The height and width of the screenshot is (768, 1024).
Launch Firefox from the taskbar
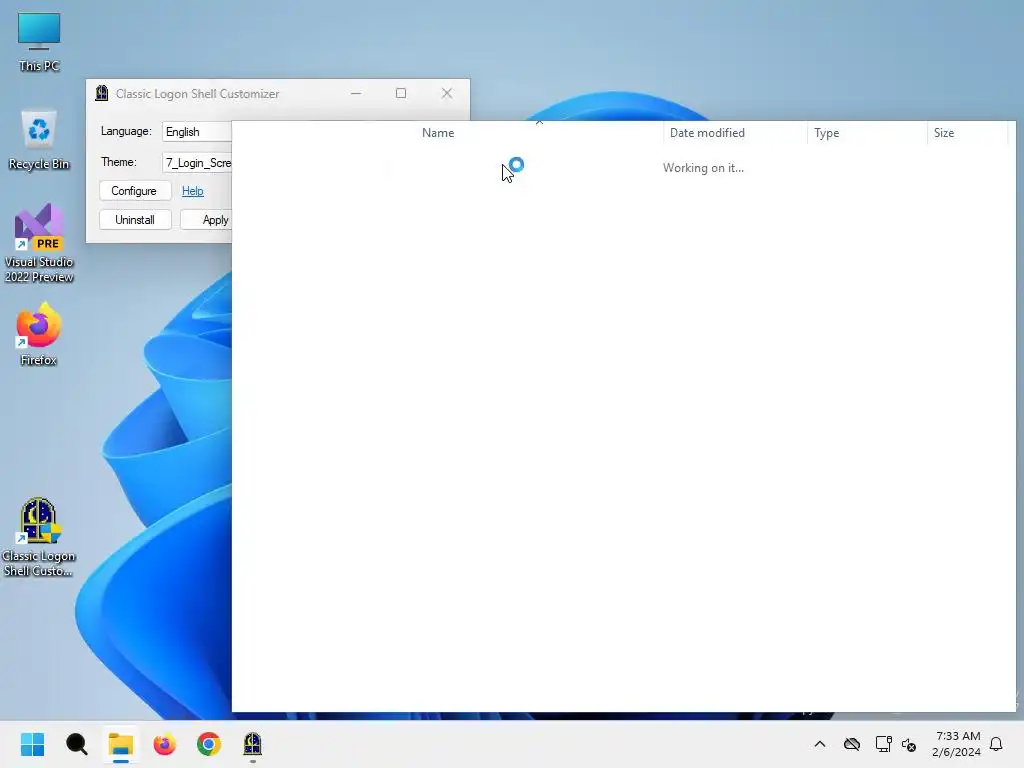[x=165, y=744]
